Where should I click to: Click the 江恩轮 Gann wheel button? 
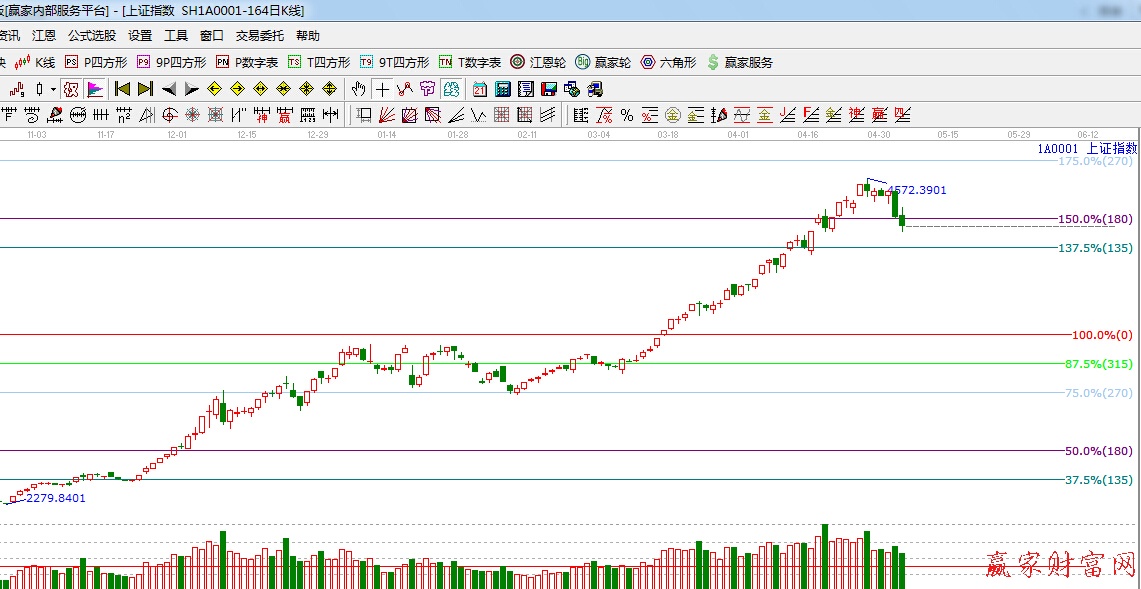(x=537, y=62)
